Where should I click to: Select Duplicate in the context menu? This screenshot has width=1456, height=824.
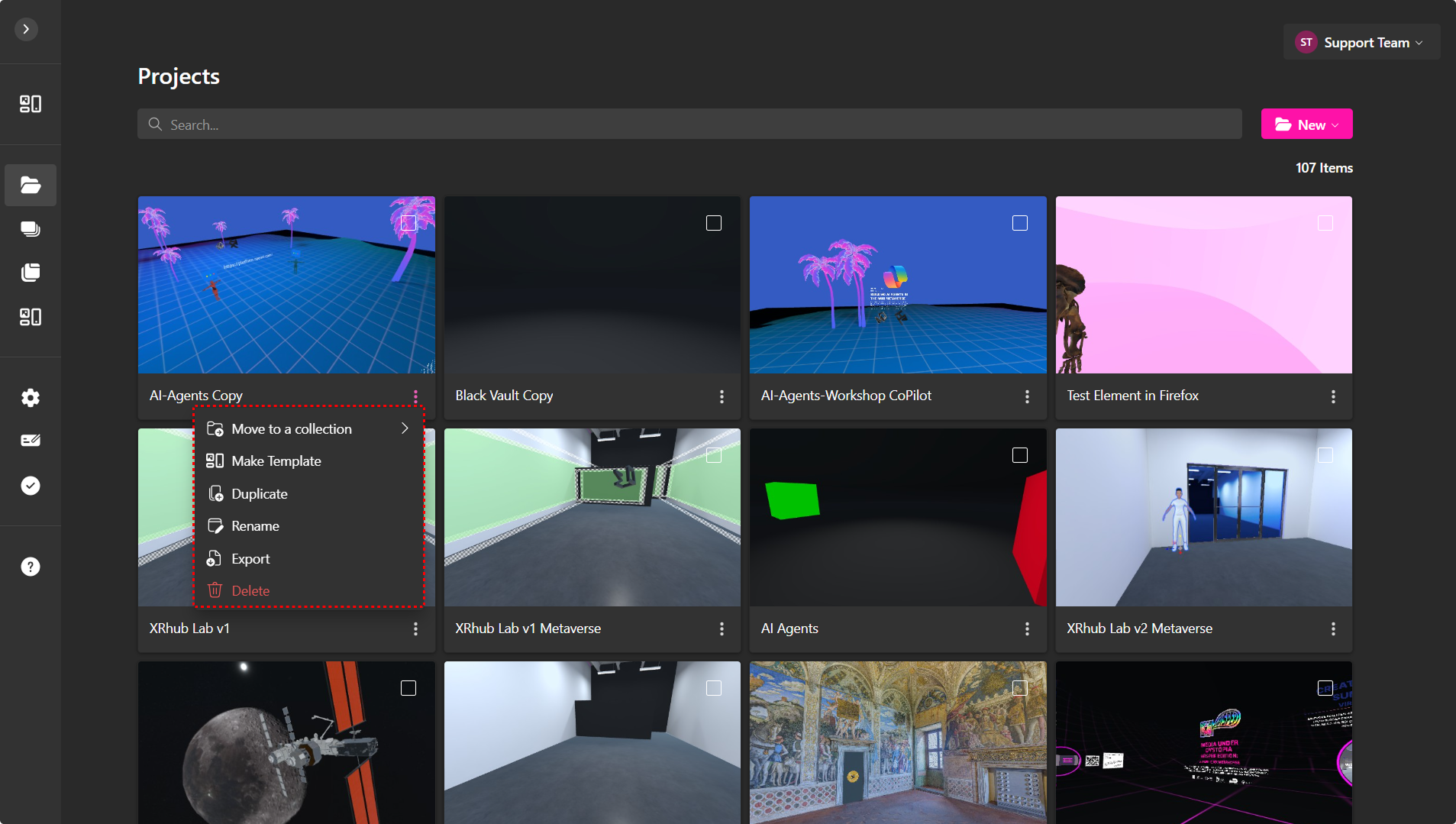[x=260, y=493]
